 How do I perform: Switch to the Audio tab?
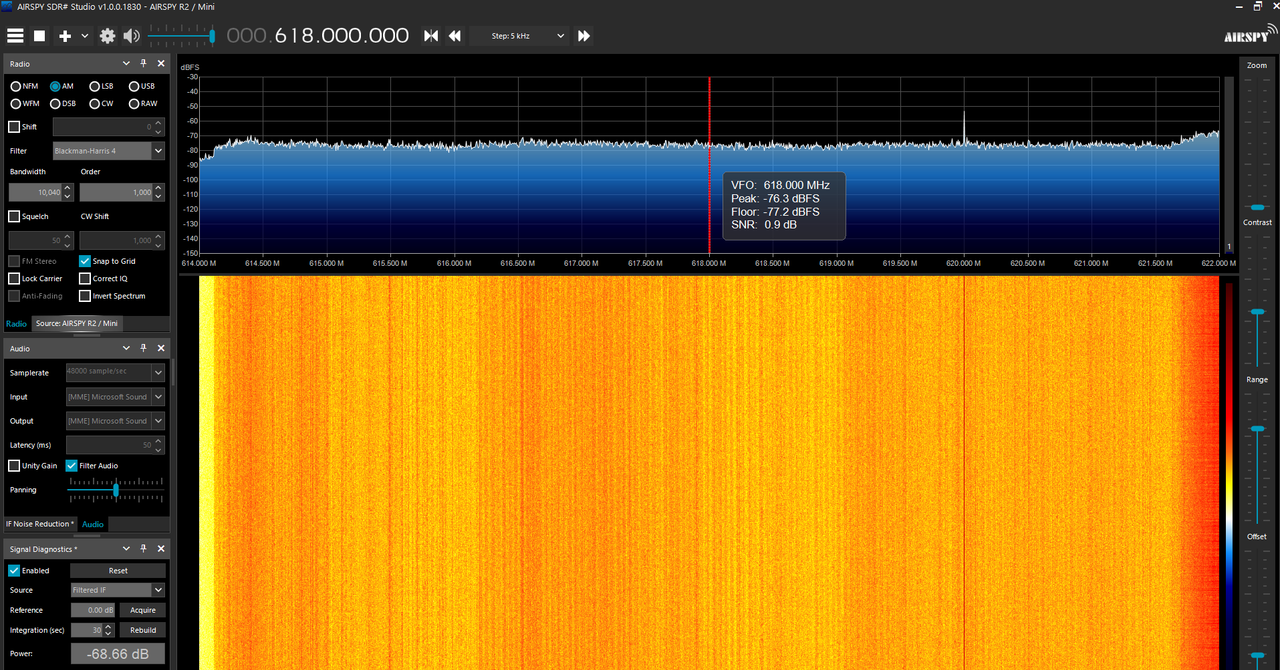pyautogui.click(x=92, y=524)
